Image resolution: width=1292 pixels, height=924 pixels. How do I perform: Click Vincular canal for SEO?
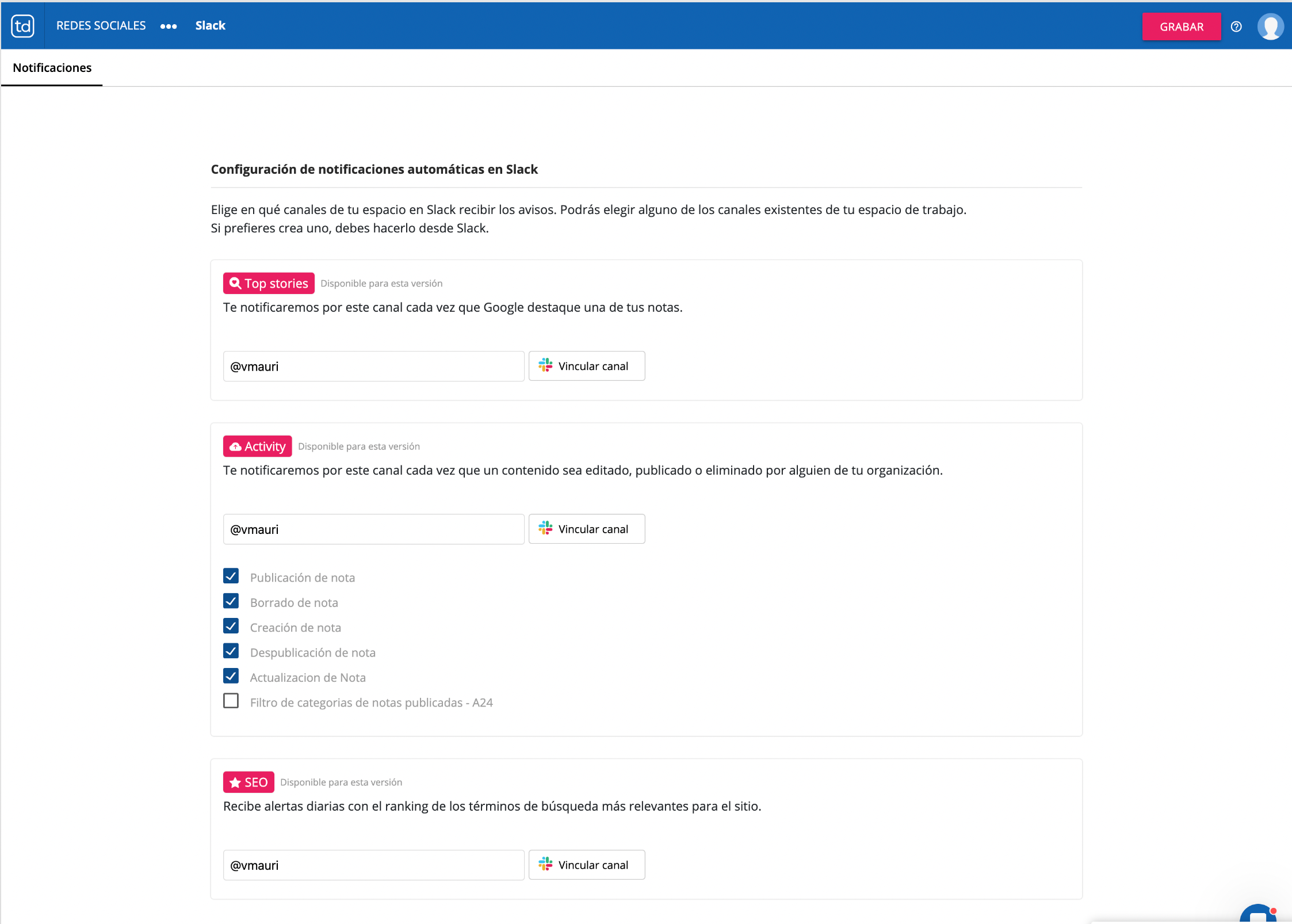(587, 865)
